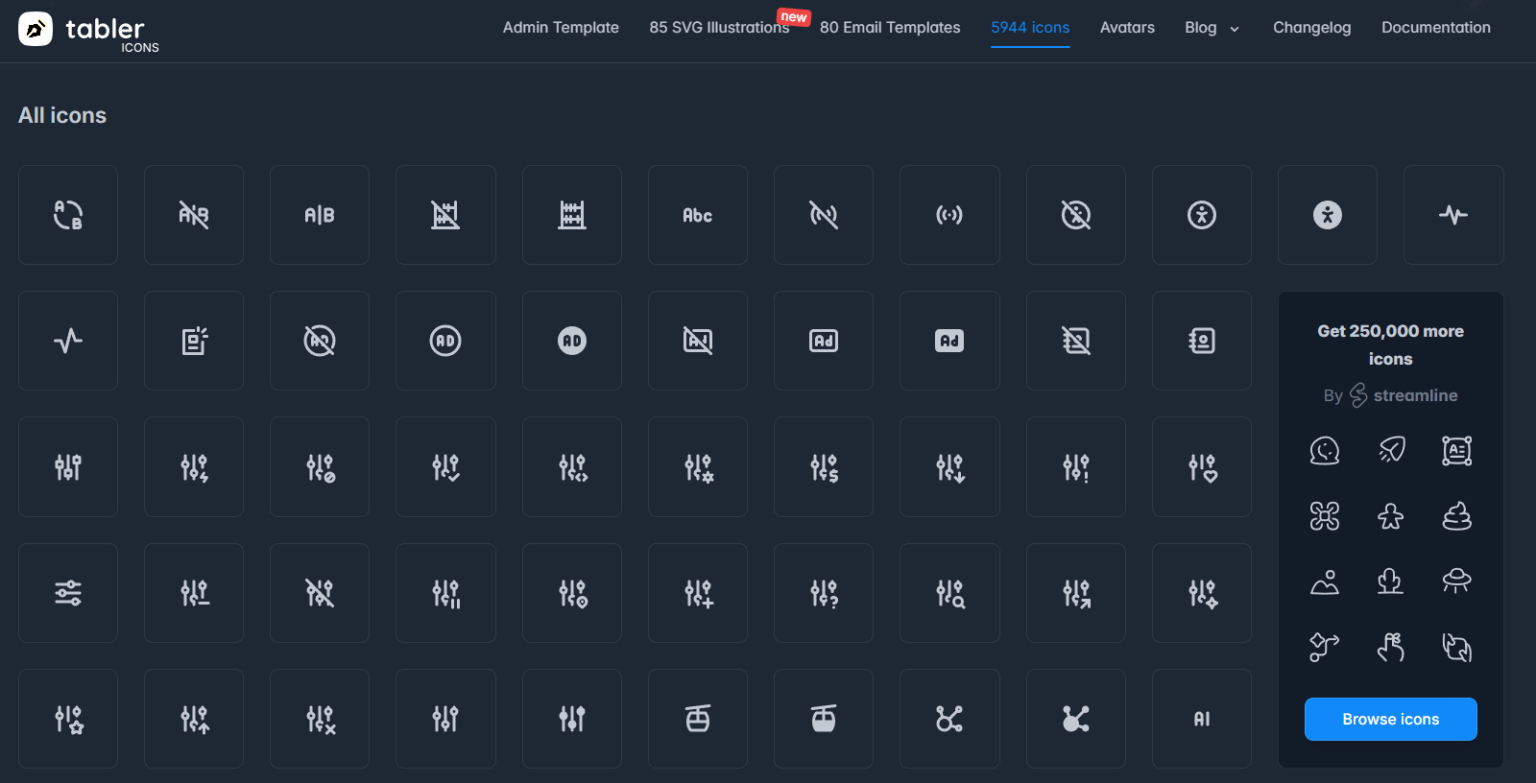The height and width of the screenshot is (783, 1536).
Task: Go to the Changelog tab
Action: [x=1312, y=28]
